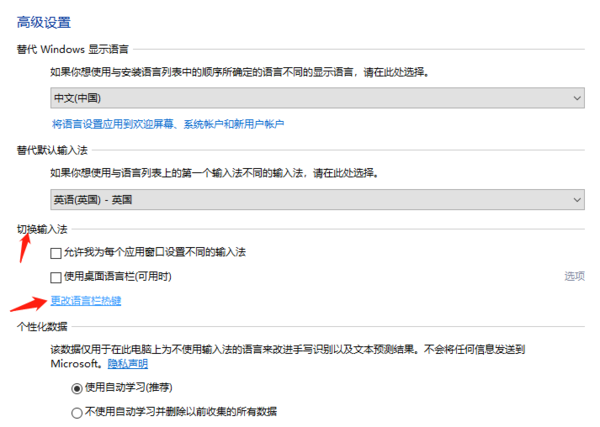Open the 英语(英国) - 英国 input method dropdown
Viewport: 600px width, 427px height.
[317, 199]
